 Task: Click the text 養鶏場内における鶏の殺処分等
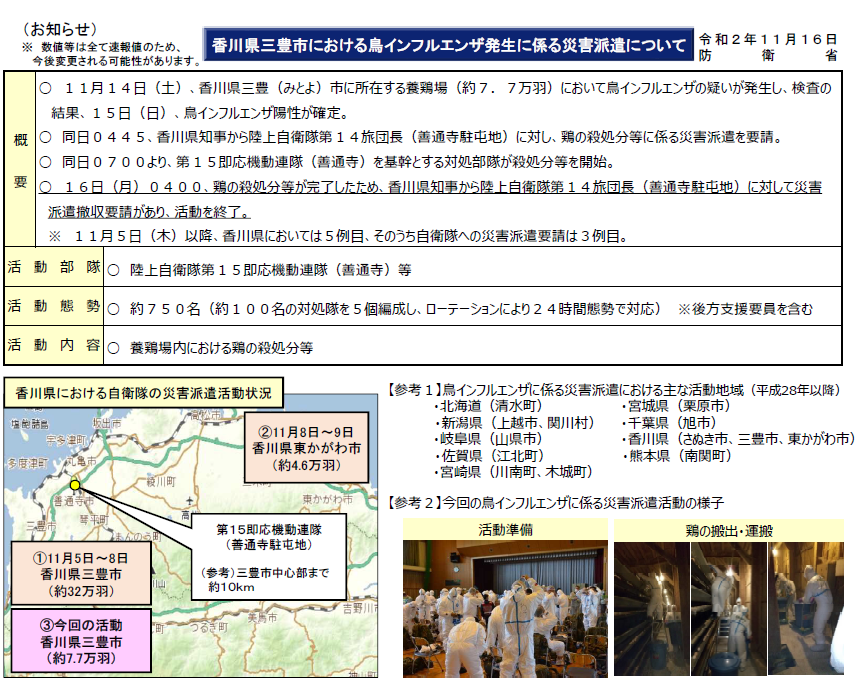tap(221, 348)
